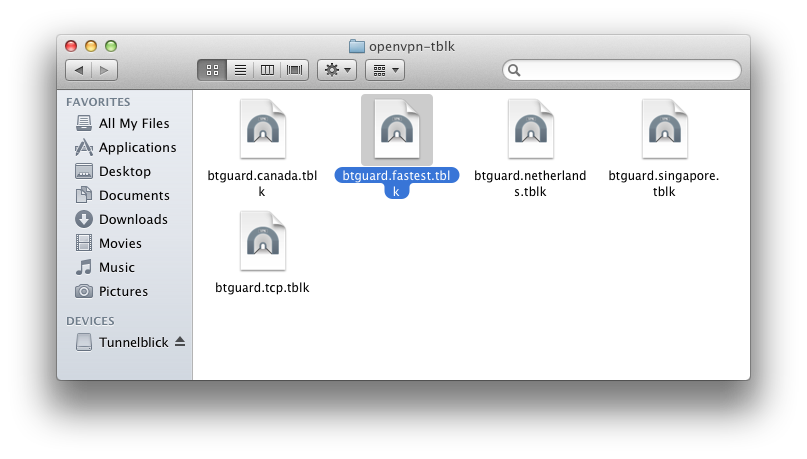Viewport: 807px width, 459px height.
Task: Select the btguard.singapore.tblk file icon
Action: tap(664, 129)
